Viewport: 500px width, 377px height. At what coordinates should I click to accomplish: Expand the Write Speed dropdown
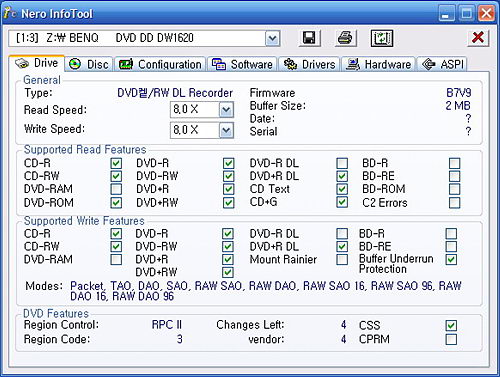click(226, 130)
